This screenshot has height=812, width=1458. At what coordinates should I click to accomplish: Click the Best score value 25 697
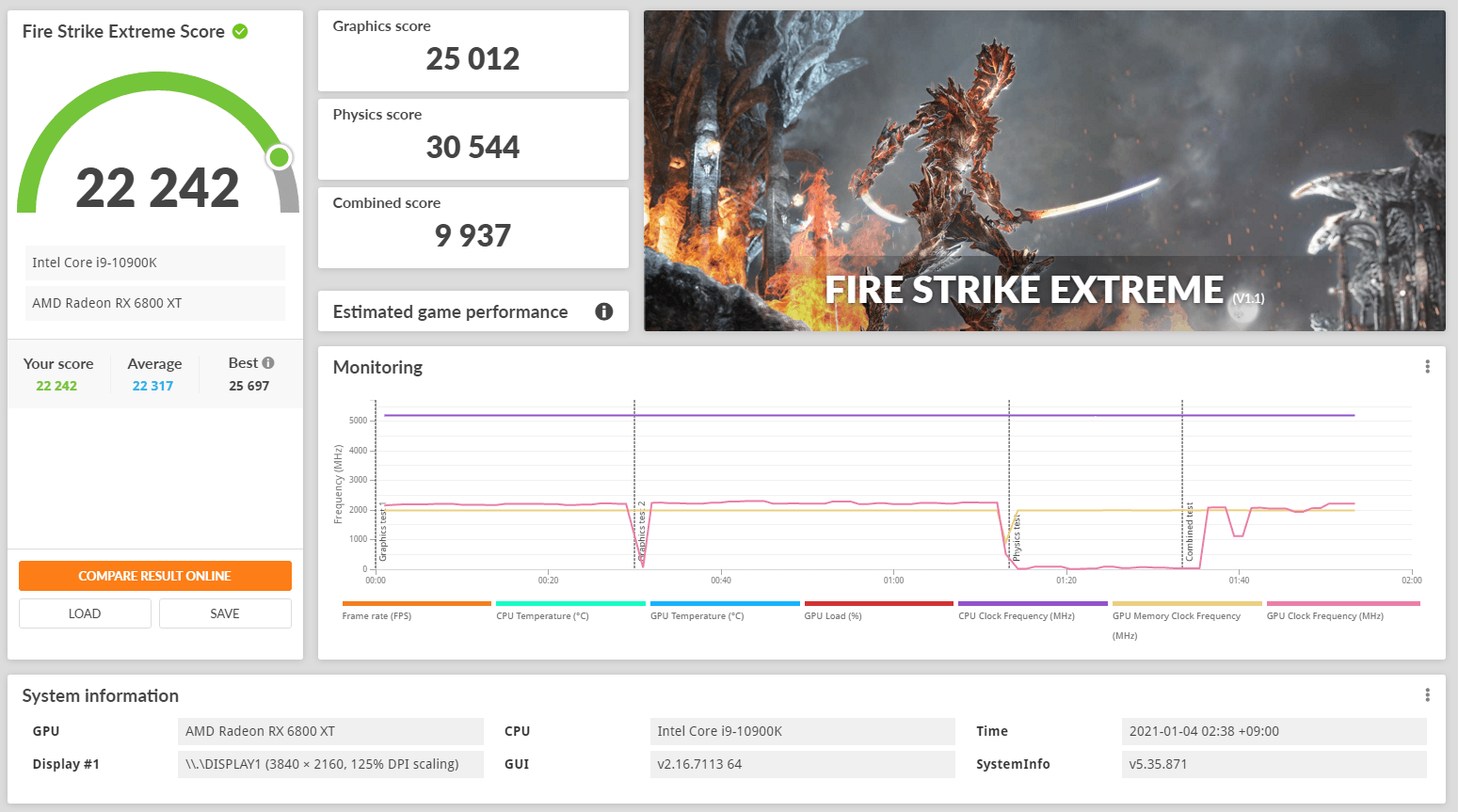tap(249, 386)
